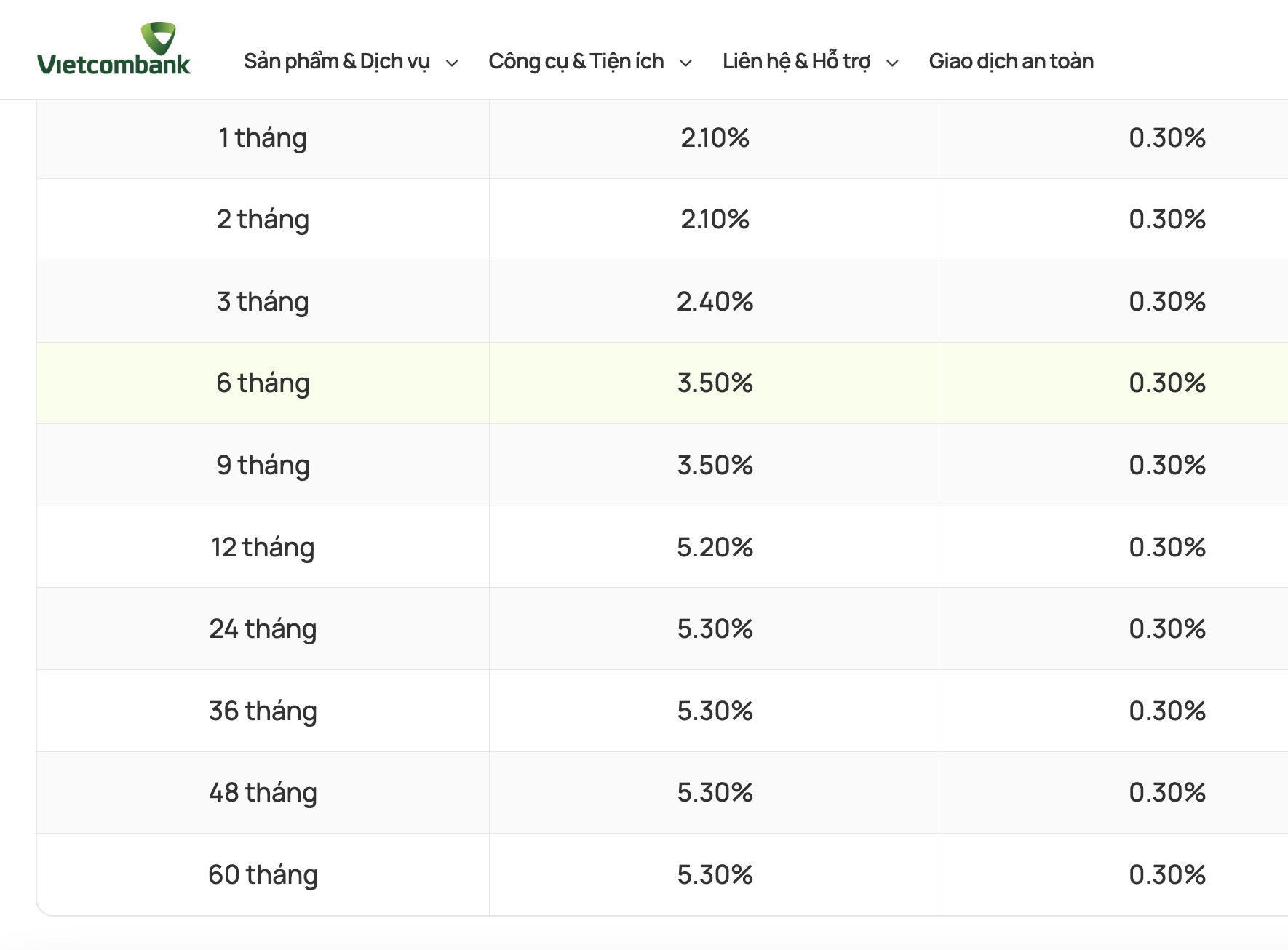Select the 48 tháng term cell
The image size is (1288, 950).
pos(263,793)
